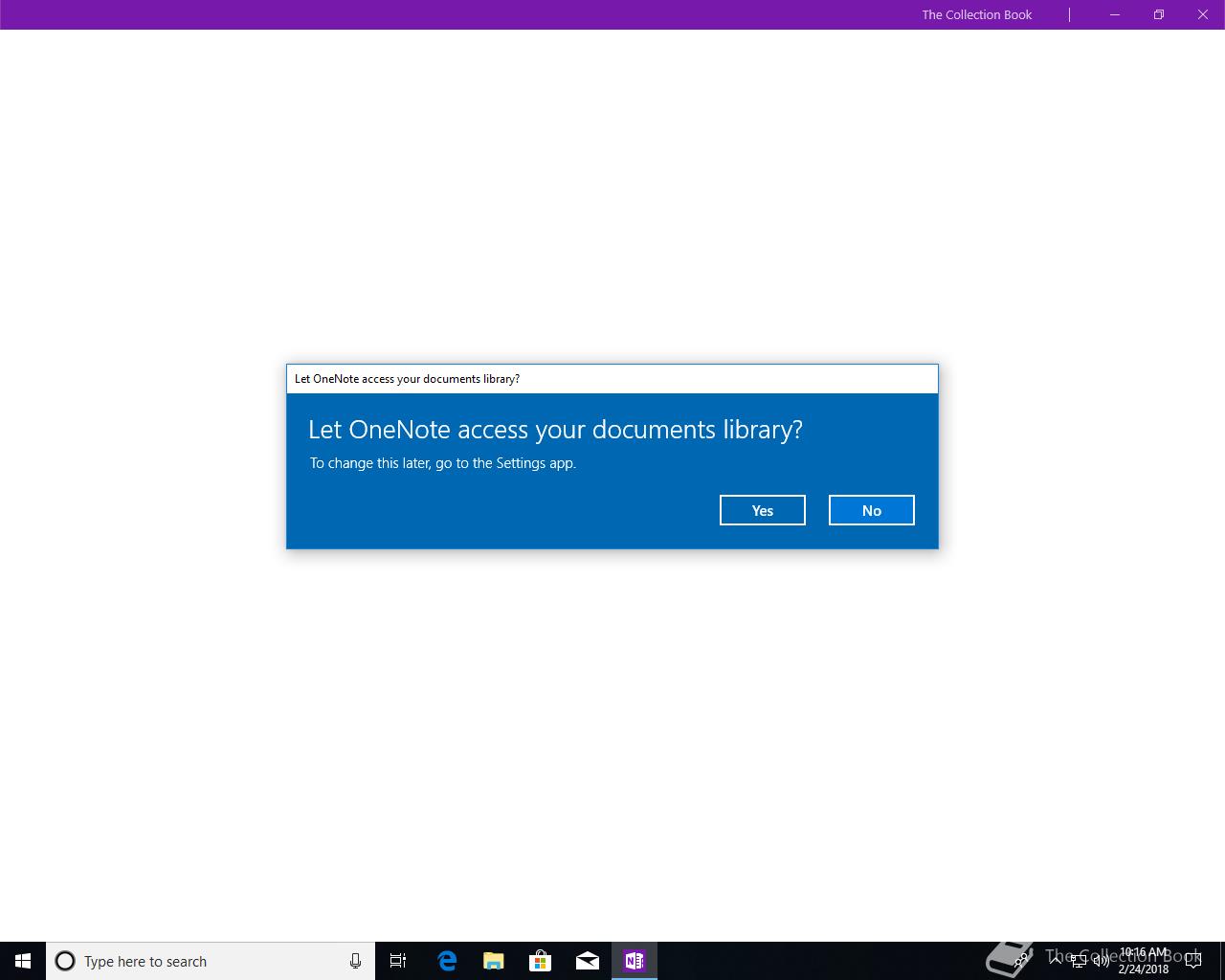Open File Explorer from taskbar
Image resolution: width=1225 pixels, height=980 pixels.
point(494,961)
